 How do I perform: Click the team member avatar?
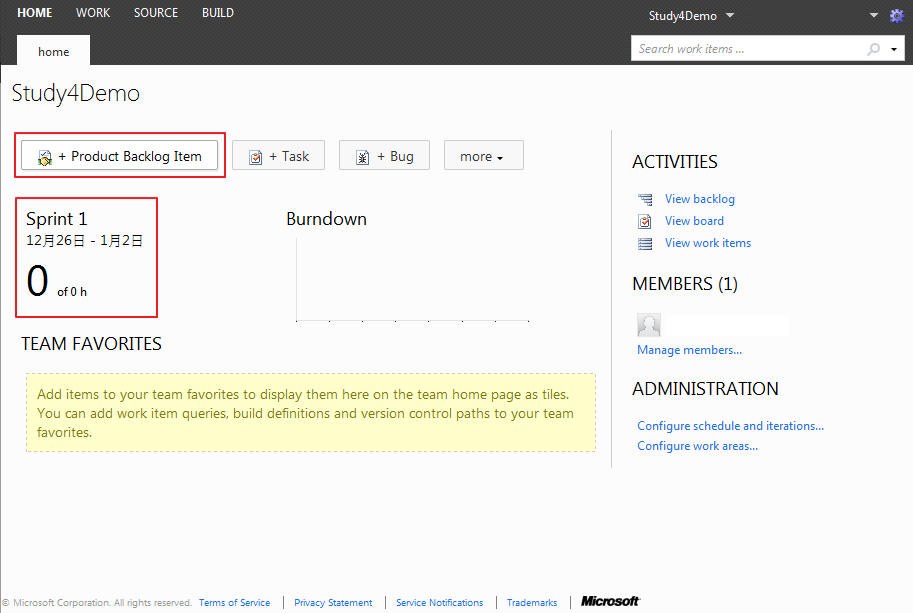pos(649,325)
